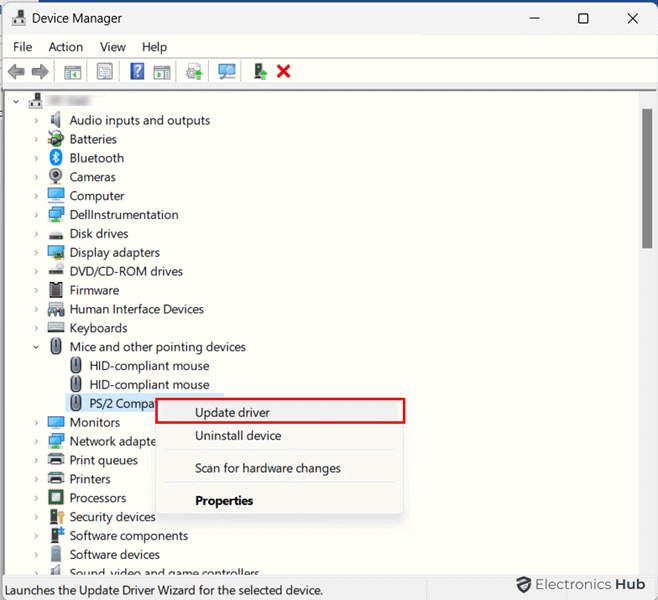This screenshot has height=600, width=658.
Task: Click the Forward arrow toolbar icon
Action: point(40,72)
